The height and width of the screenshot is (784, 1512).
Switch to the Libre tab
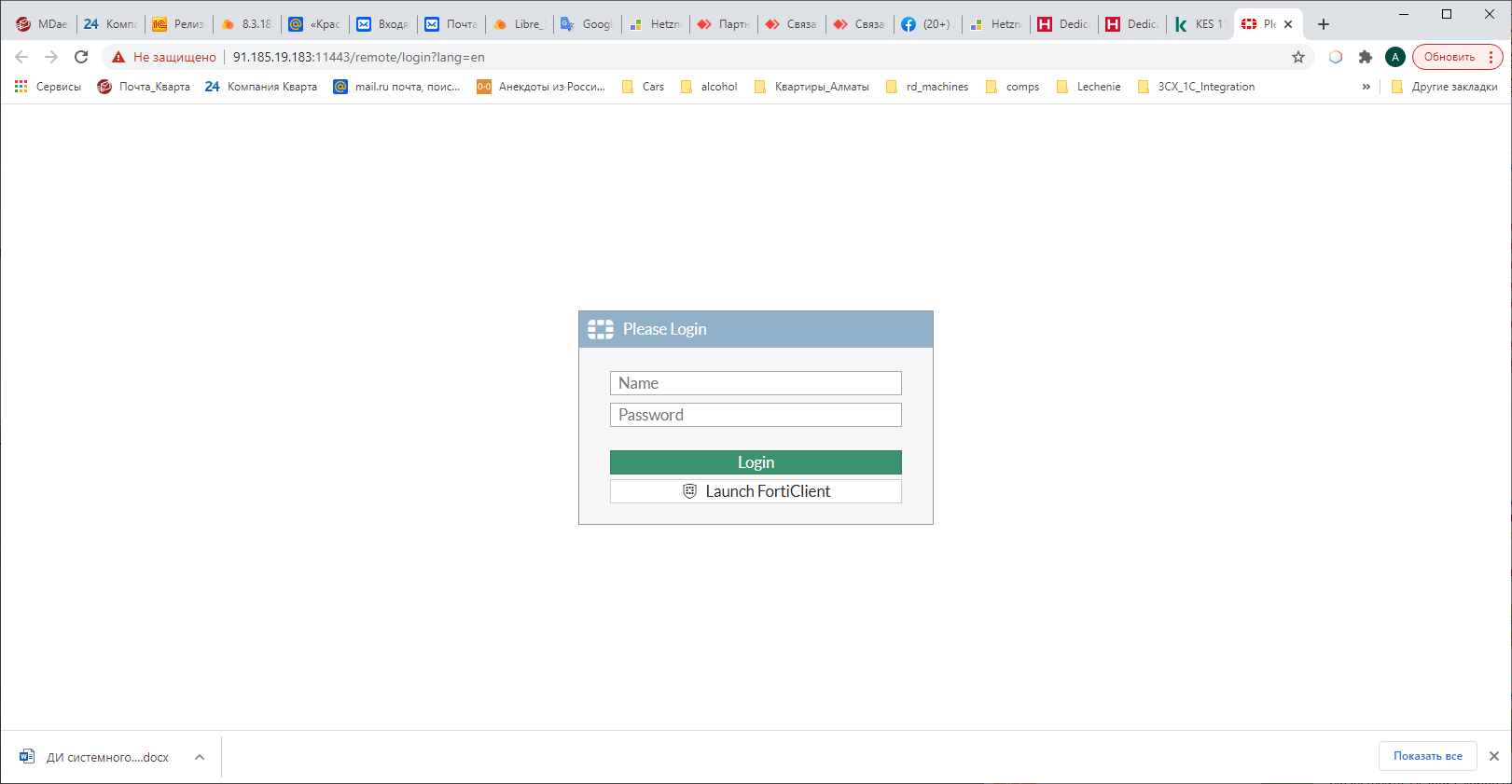point(520,24)
